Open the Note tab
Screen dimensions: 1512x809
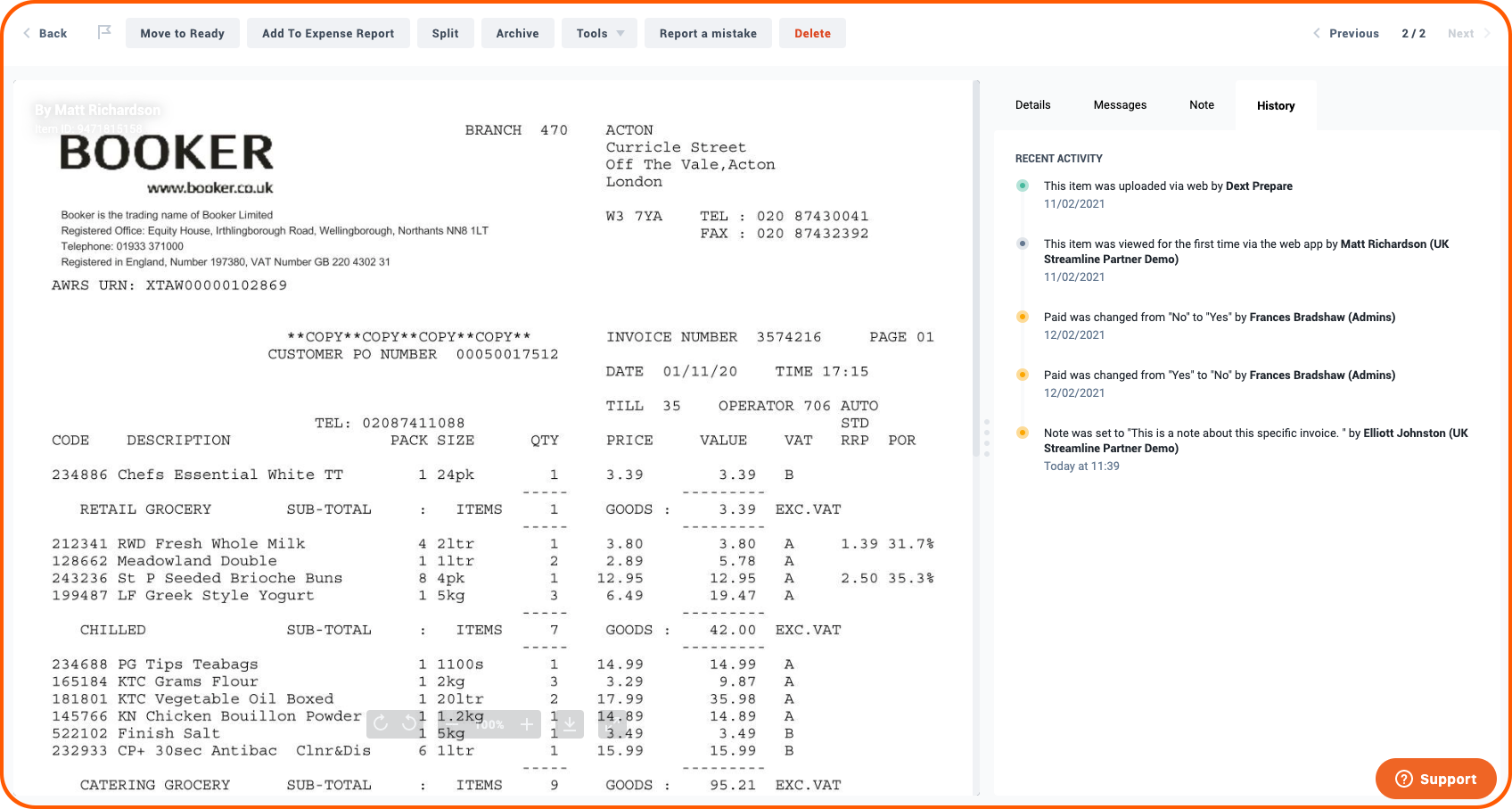[x=1202, y=104]
